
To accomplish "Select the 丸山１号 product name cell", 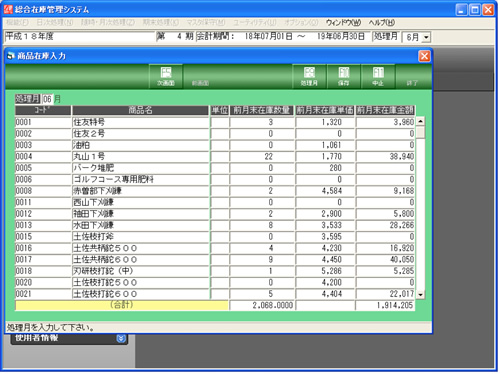I will pos(140,156).
